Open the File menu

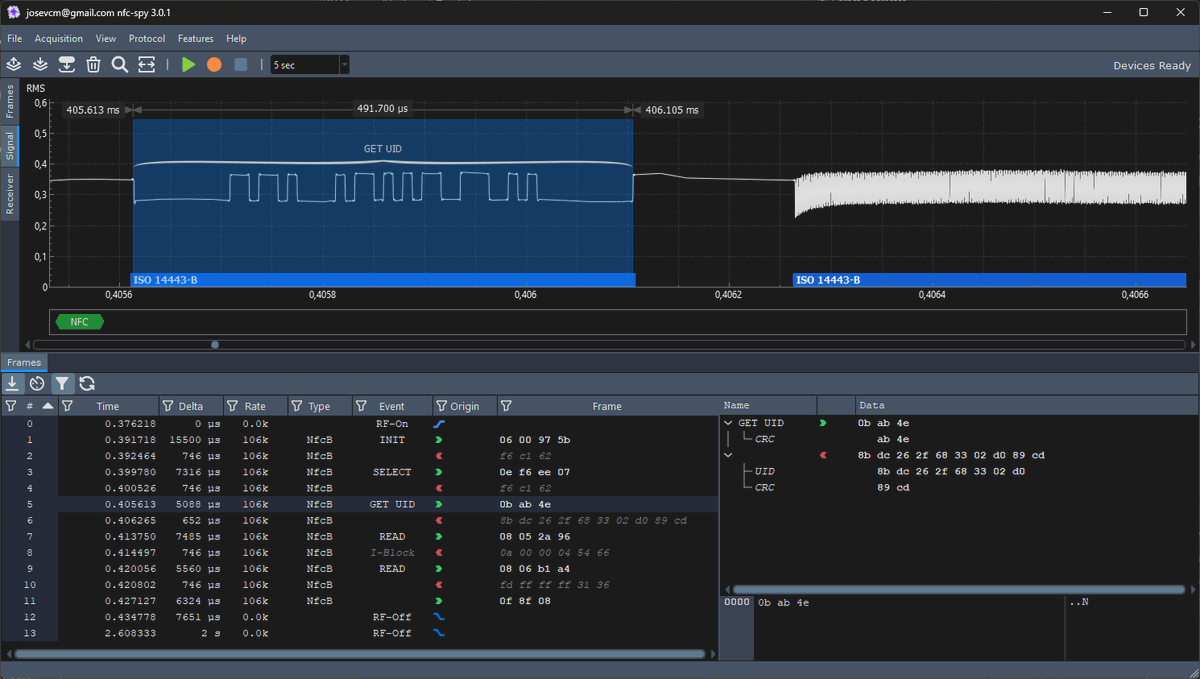click(x=14, y=39)
